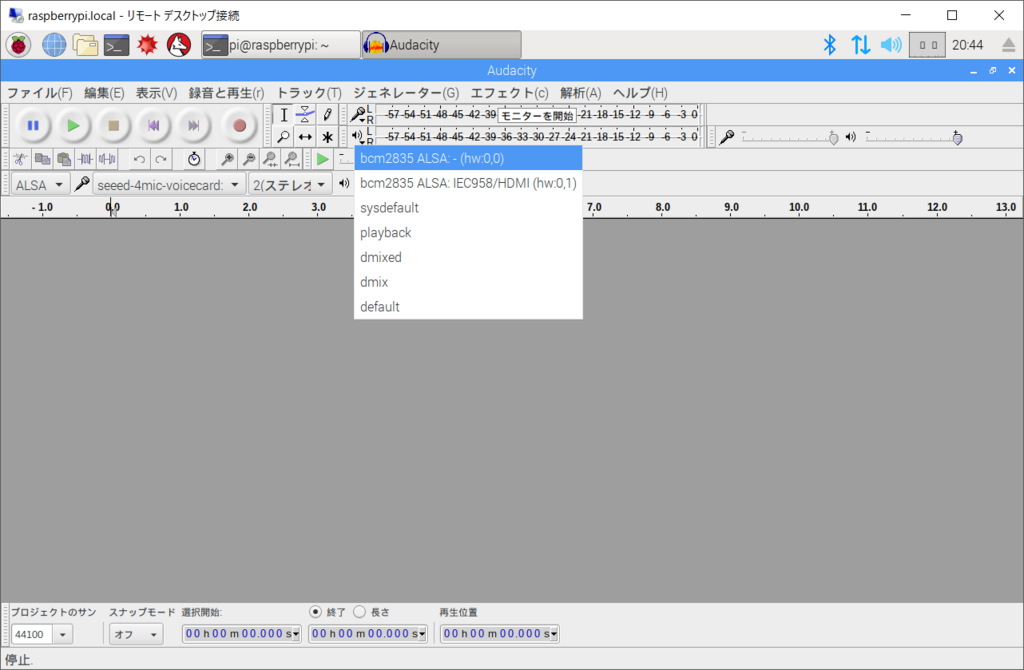The height and width of the screenshot is (670, 1024).
Task: Open the seeed-4mic-voicecard recording device dropdown
Action: coord(169,185)
